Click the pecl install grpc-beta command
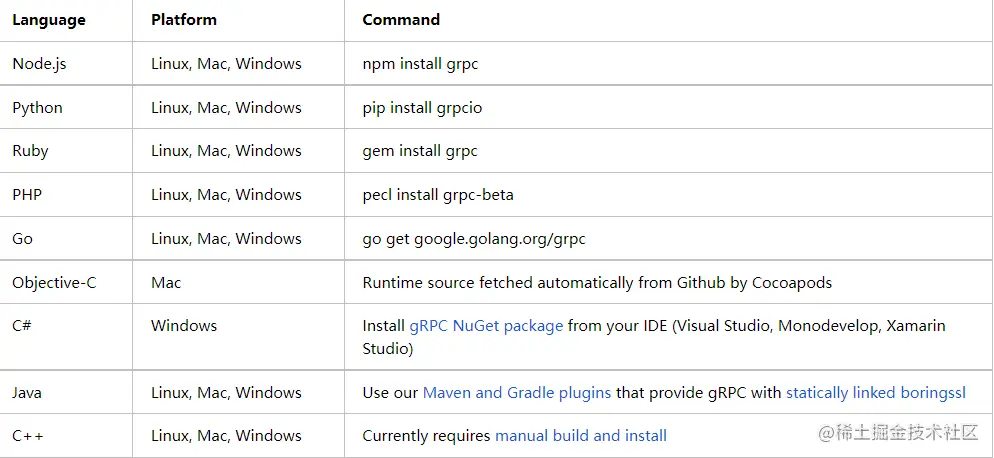994x458 pixels. (438, 195)
